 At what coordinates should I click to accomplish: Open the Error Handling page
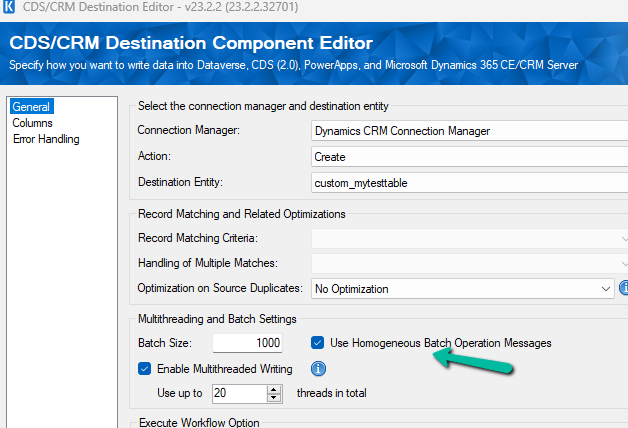(46, 139)
